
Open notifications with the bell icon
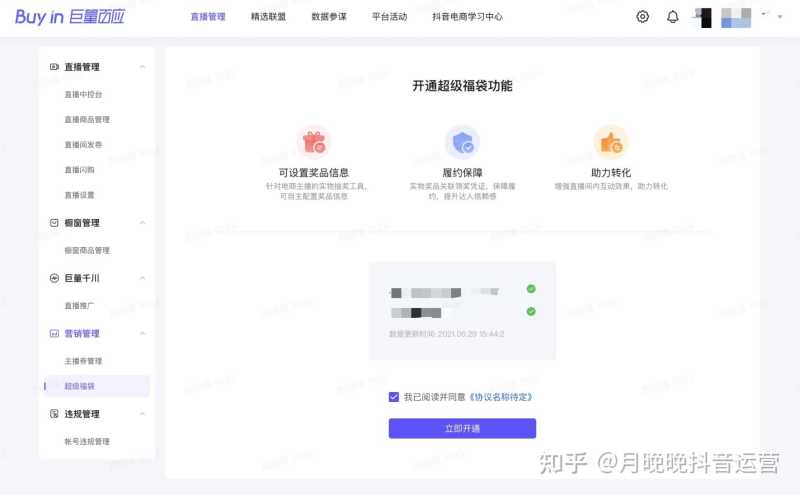(672, 17)
